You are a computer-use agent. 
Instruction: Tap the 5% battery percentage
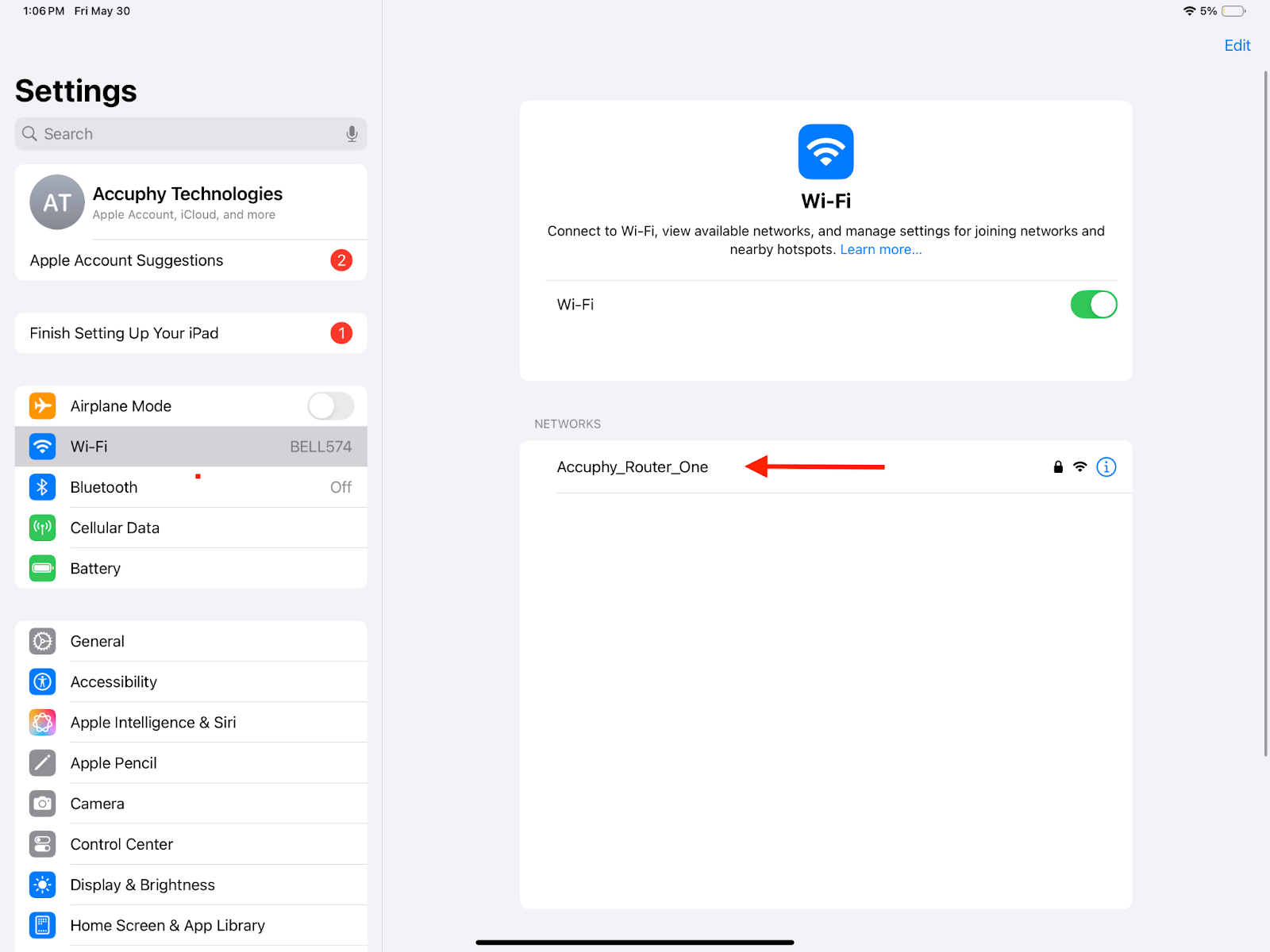(x=1208, y=11)
